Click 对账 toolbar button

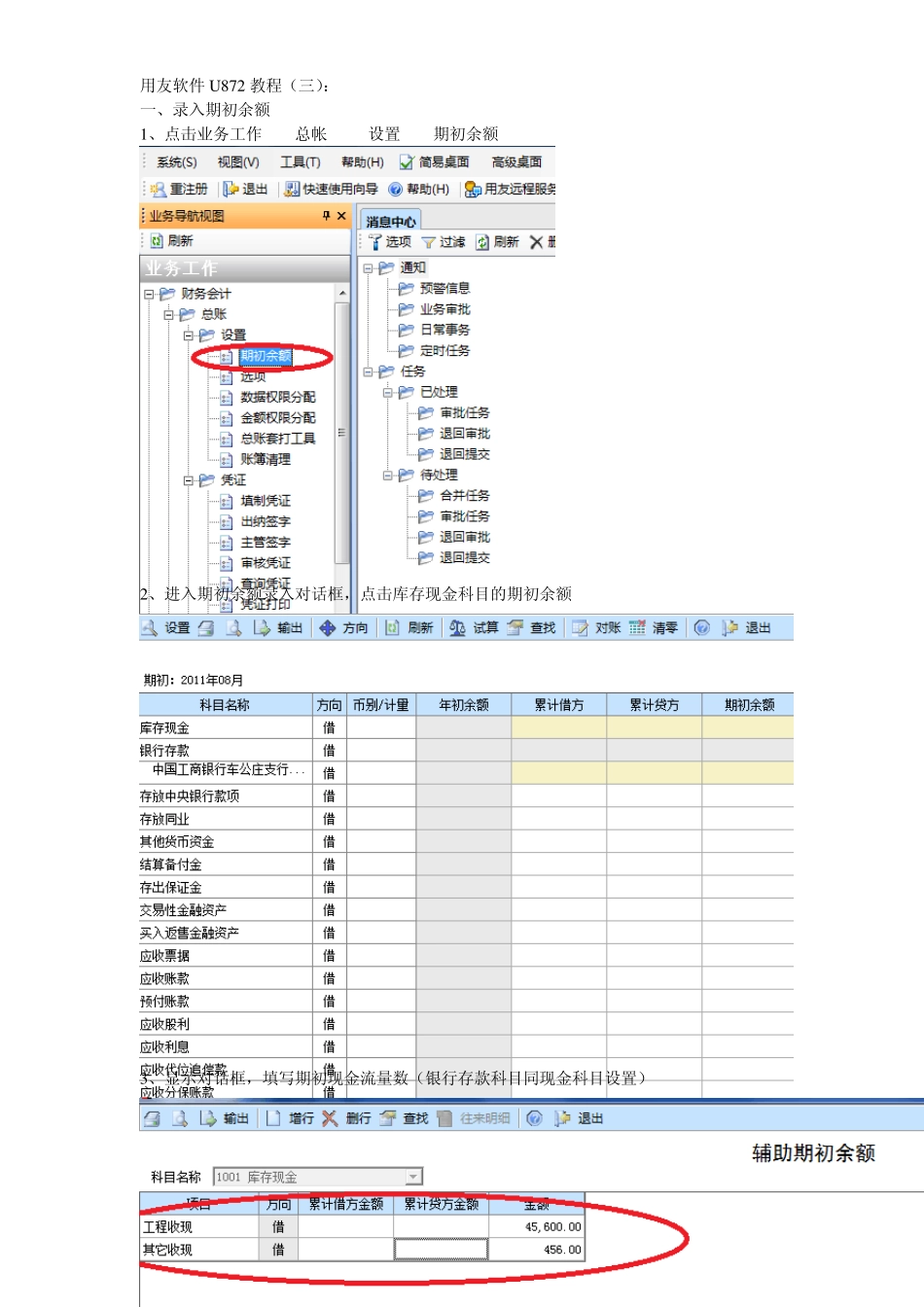point(596,628)
